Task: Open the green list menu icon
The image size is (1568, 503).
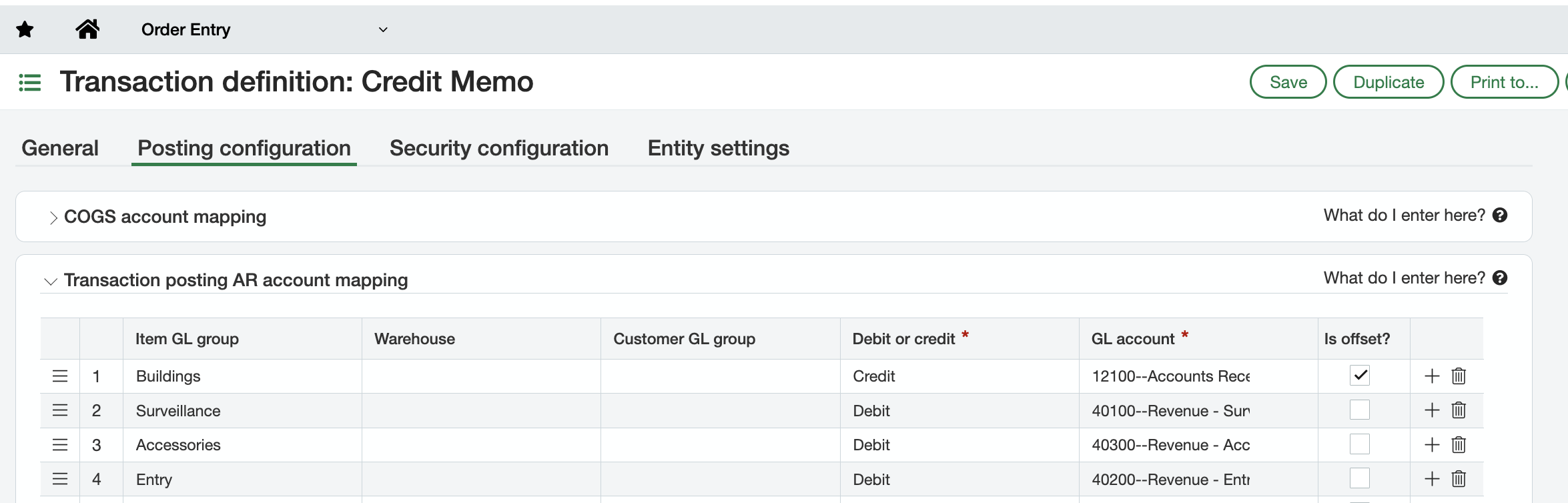Action: 30,83
